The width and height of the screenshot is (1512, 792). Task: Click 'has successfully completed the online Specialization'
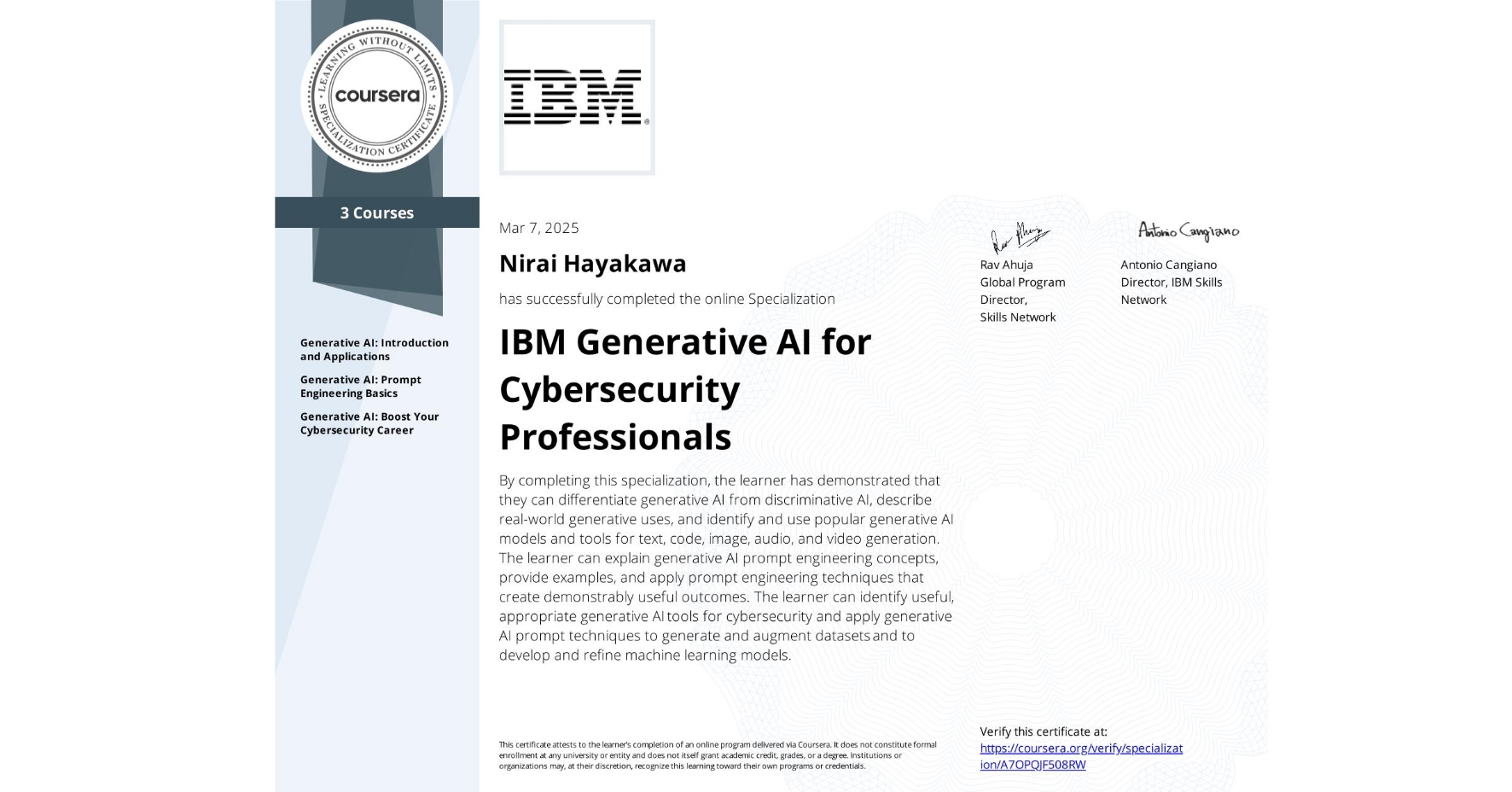click(x=666, y=299)
